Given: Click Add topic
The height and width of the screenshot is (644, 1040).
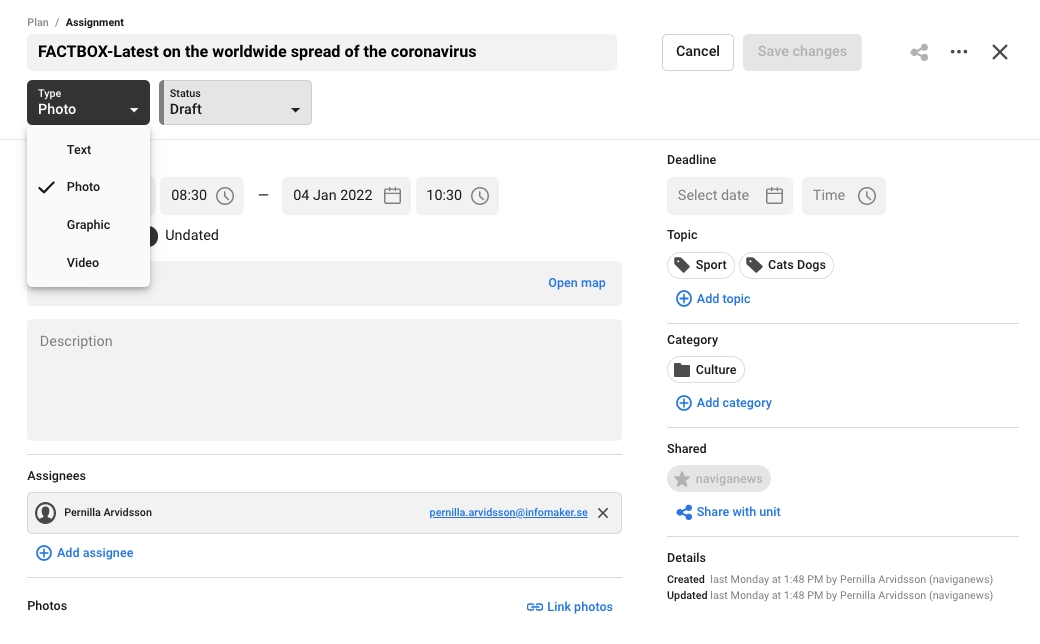Looking at the screenshot, I should [713, 299].
